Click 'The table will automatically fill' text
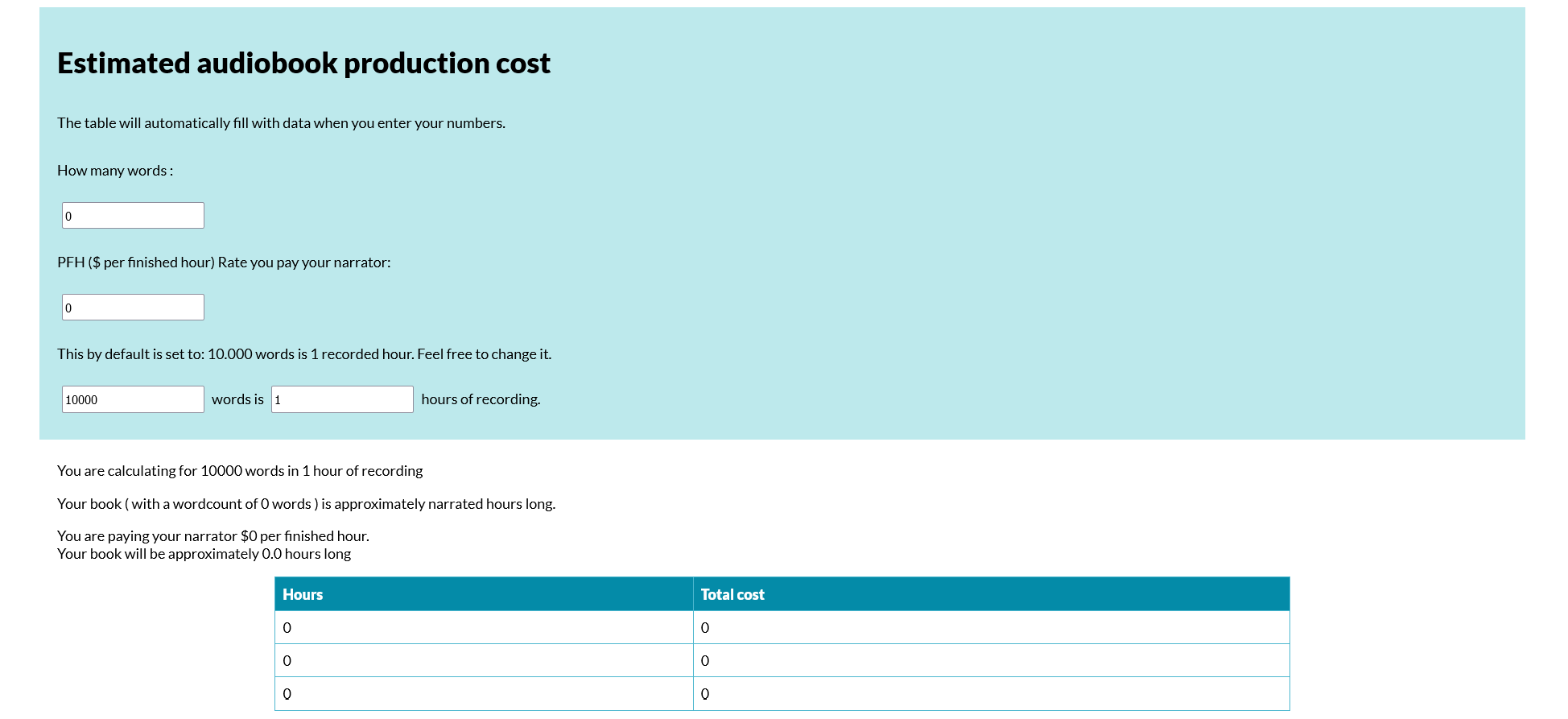Viewport: 1568px width, 719px height. click(x=281, y=123)
